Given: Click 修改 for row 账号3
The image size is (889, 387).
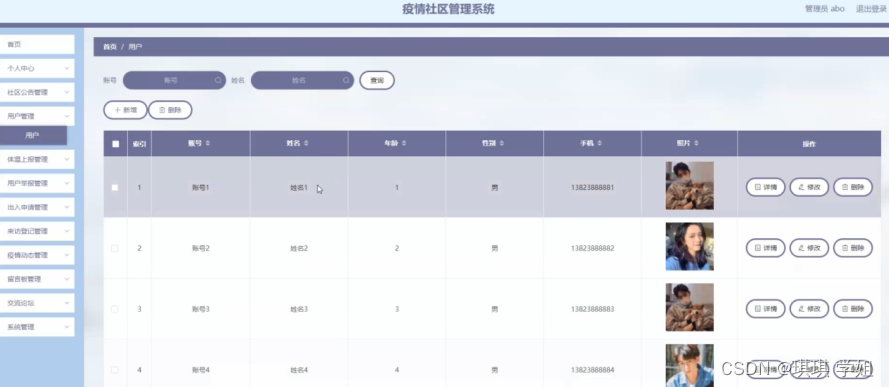Looking at the screenshot, I should (809, 309).
